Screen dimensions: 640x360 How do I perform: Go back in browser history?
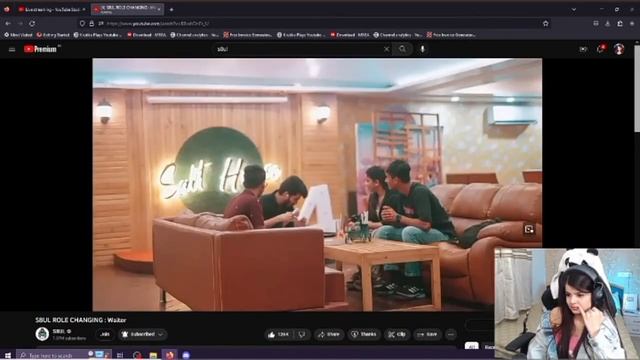point(8,24)
